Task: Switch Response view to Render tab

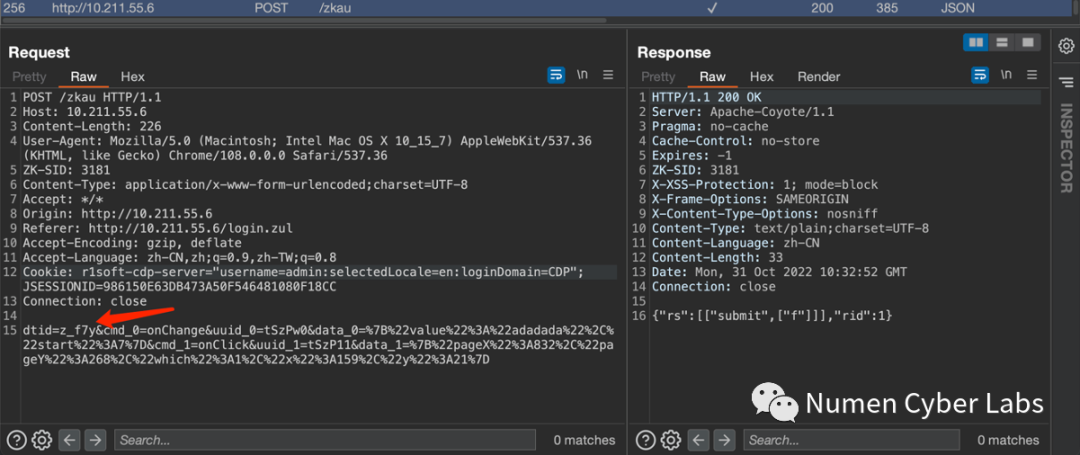Action: [819, 76]
